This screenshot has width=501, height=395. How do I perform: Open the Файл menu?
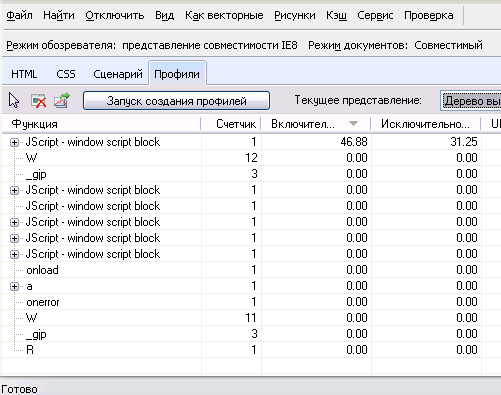click(19, 15)
